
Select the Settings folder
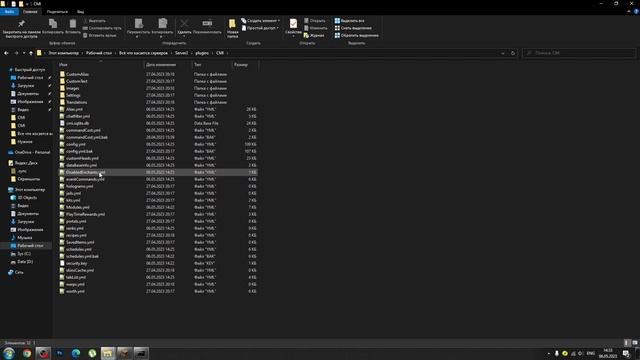(x=73, y=95)
